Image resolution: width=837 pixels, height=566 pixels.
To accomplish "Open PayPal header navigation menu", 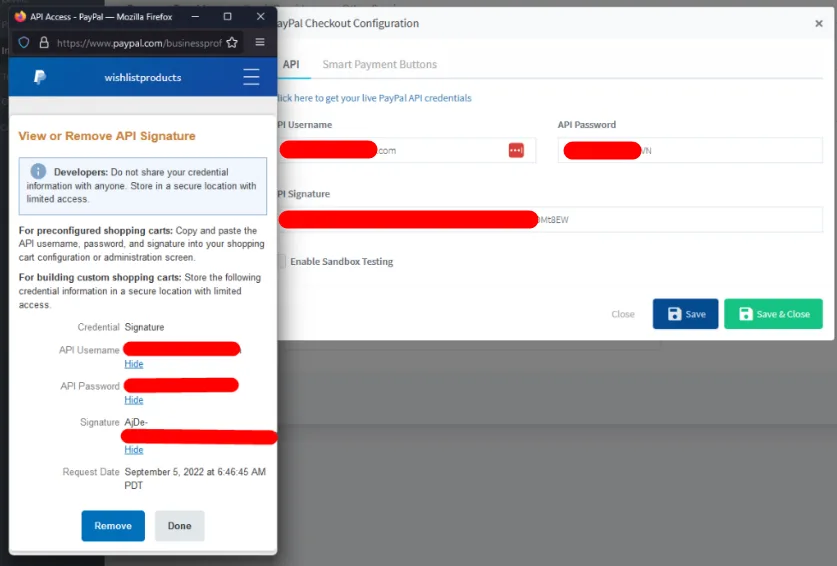I will pyautogui.click(x=251, y=77).
